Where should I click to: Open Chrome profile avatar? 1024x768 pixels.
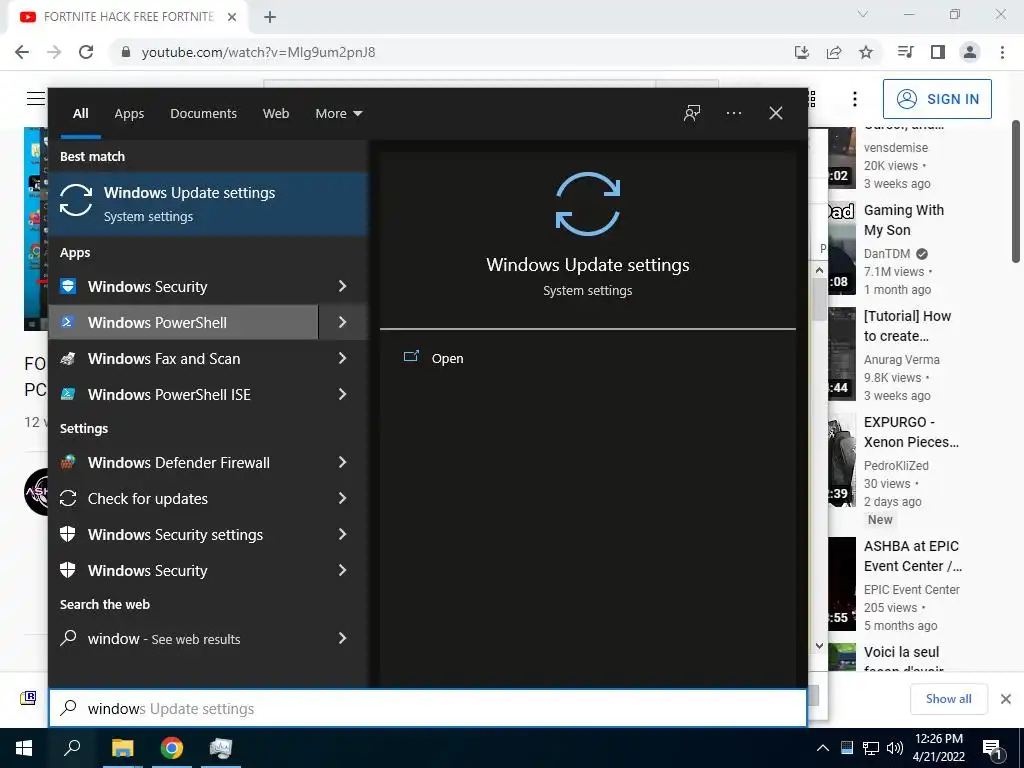tap(970, 52)
